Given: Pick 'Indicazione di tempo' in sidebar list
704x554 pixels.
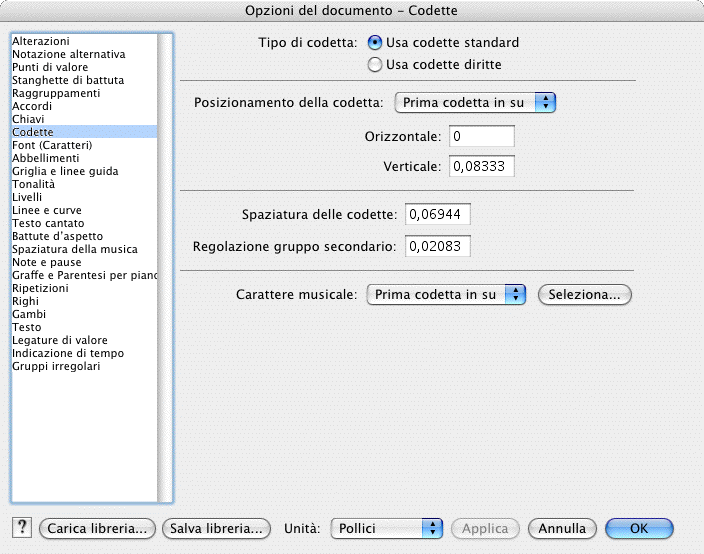Looking at the screenshot, I should click(62, 353).
